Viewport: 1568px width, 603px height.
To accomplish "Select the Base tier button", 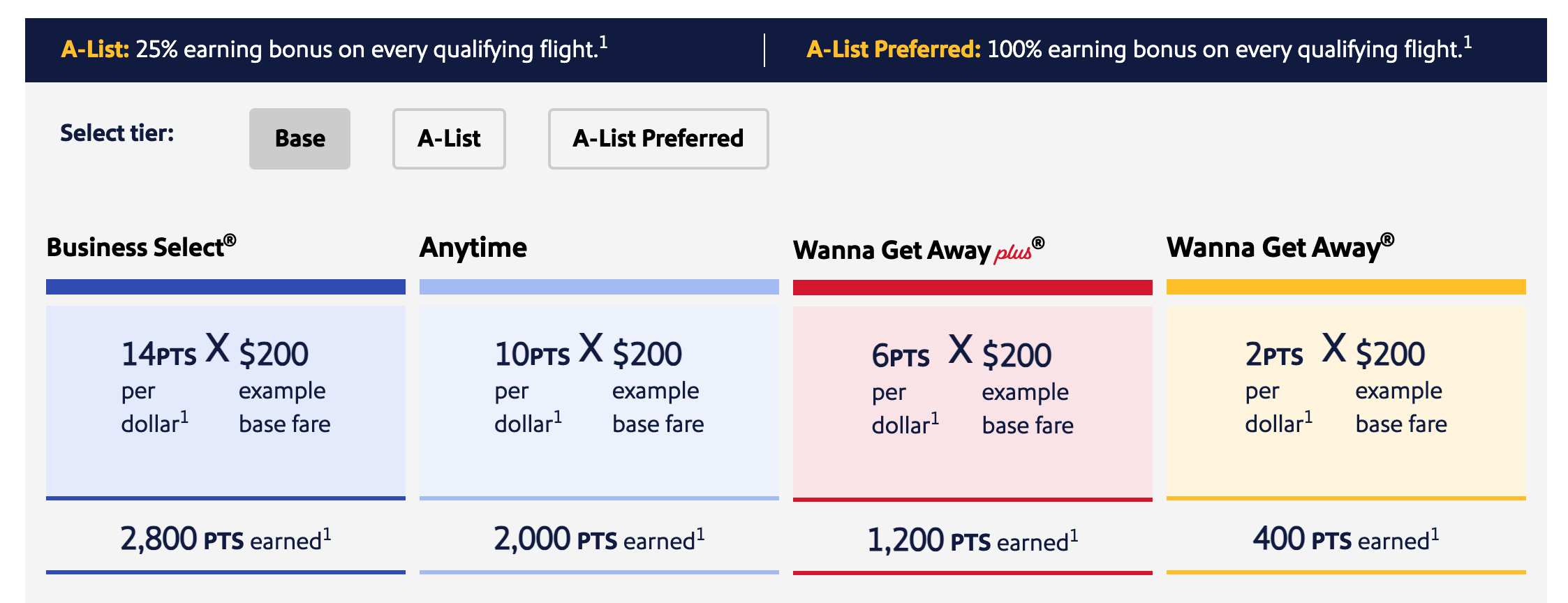I will pos(299,138).
